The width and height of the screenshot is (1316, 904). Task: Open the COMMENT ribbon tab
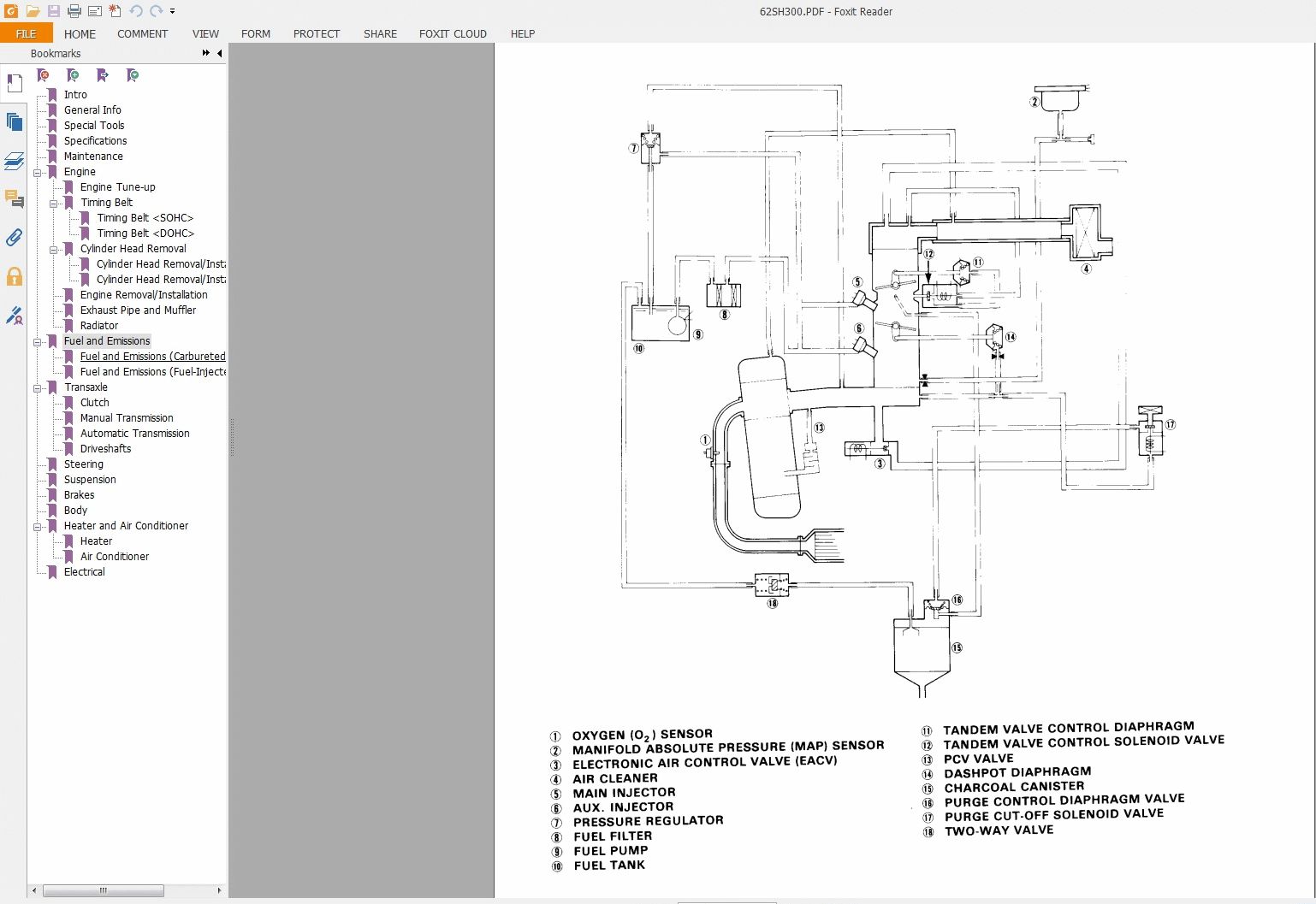click(x=142, y=34)
